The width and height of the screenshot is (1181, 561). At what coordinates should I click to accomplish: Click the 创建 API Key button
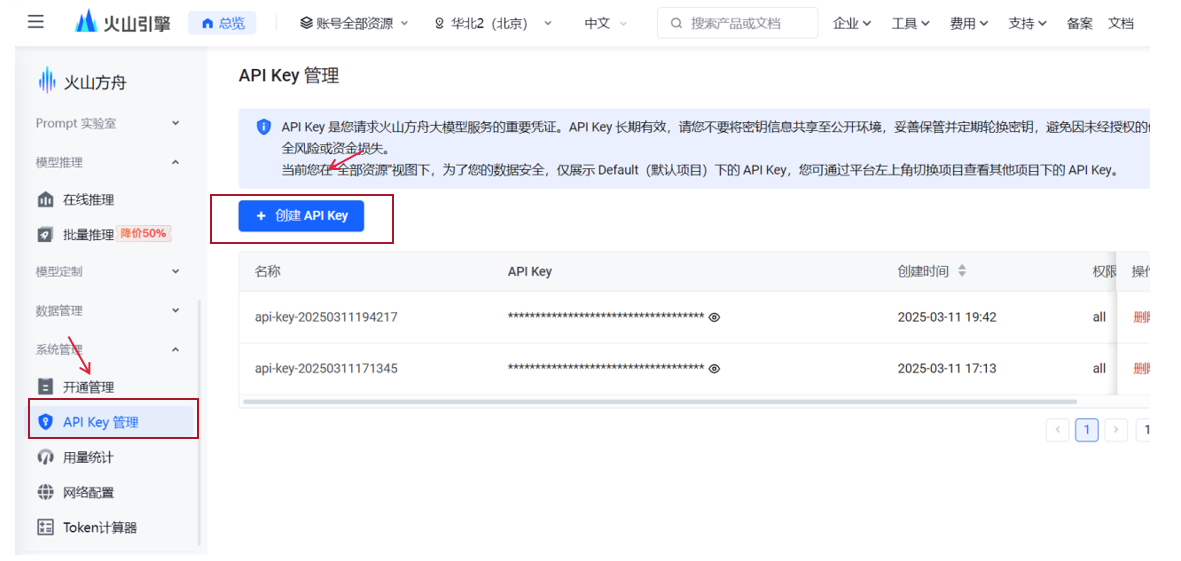301,215
